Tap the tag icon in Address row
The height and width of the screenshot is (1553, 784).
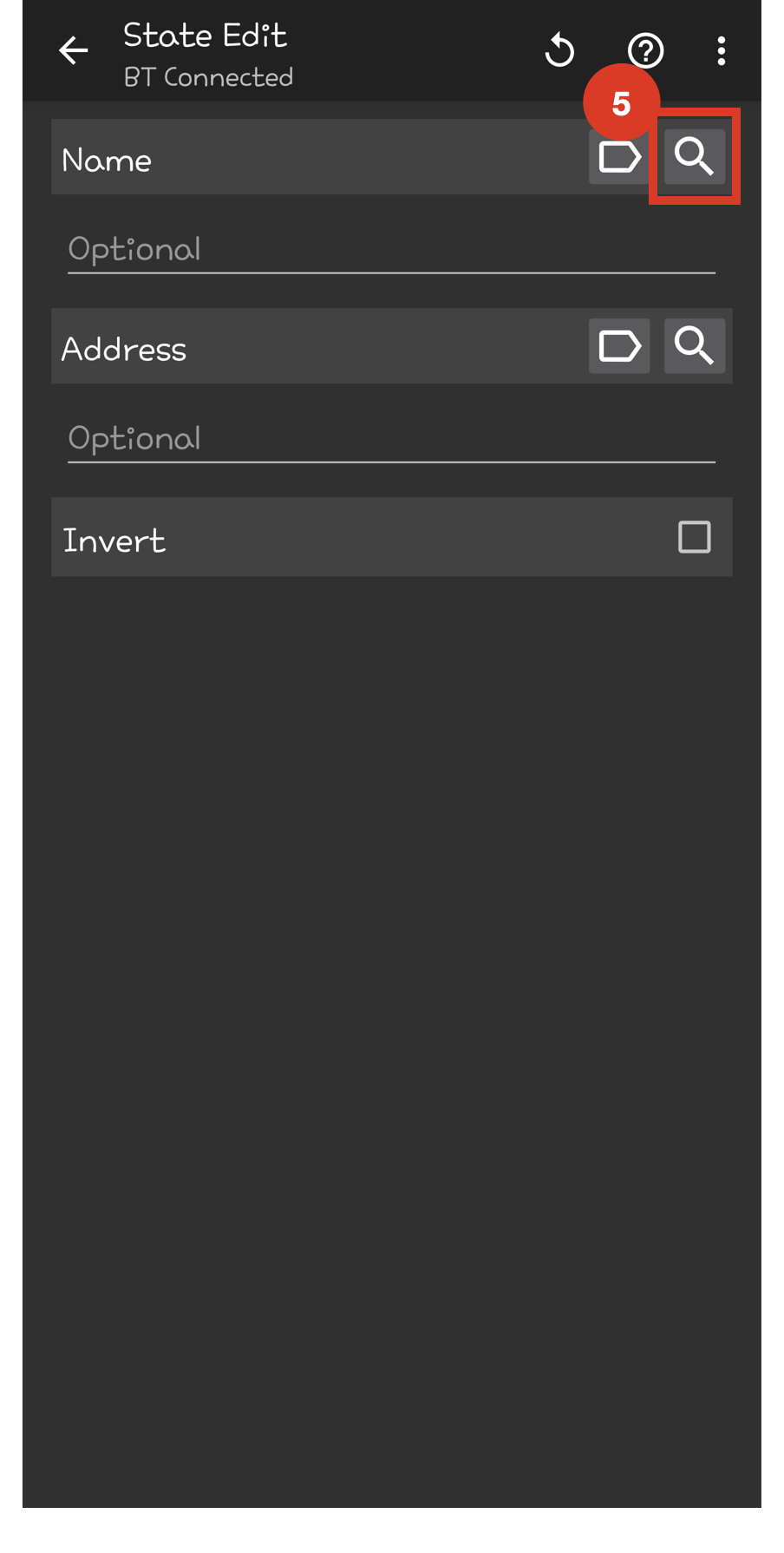[x=618, y=346]
